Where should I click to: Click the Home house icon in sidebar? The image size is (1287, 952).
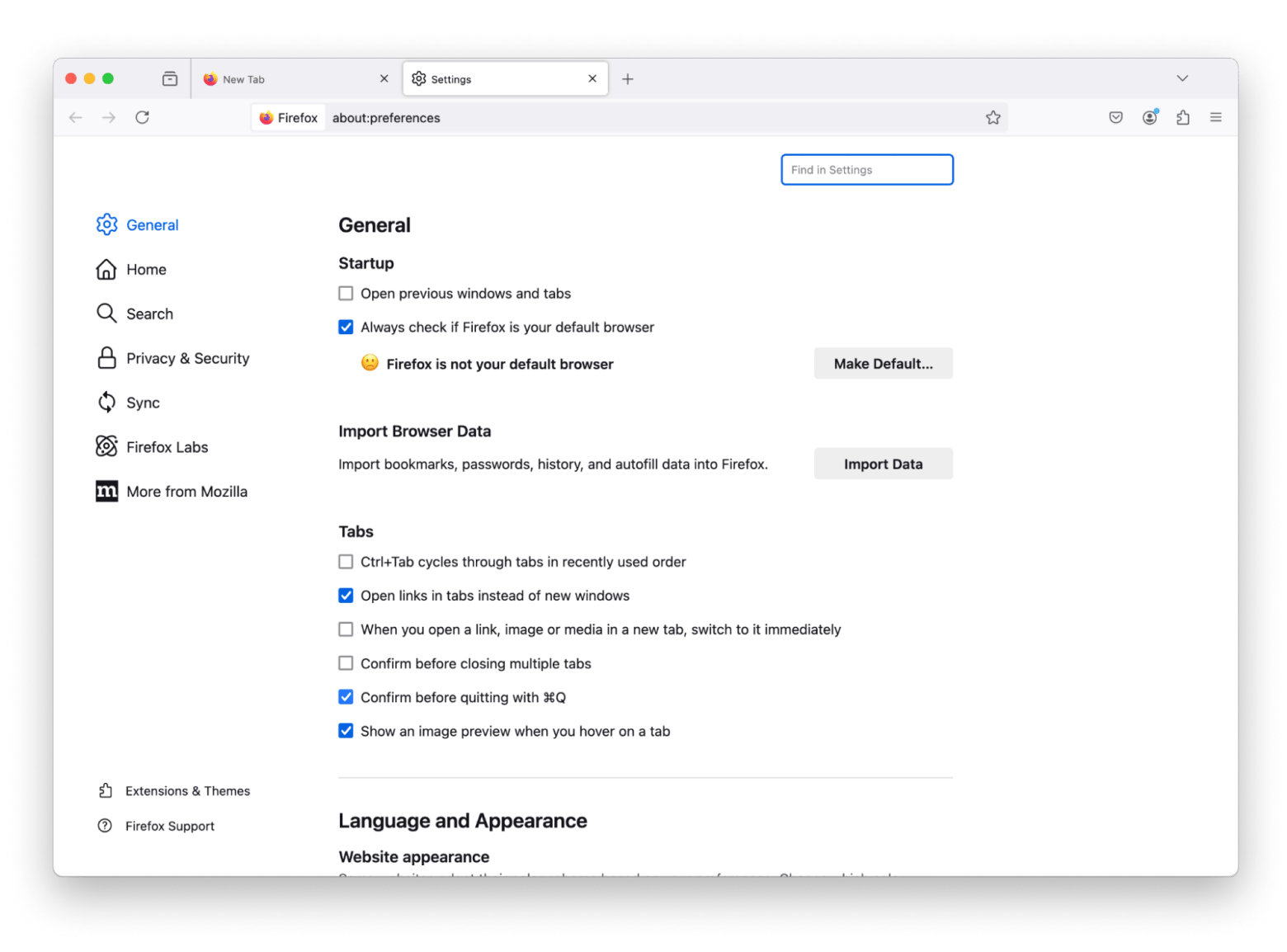pyautogui.click(x=106, y=269)
